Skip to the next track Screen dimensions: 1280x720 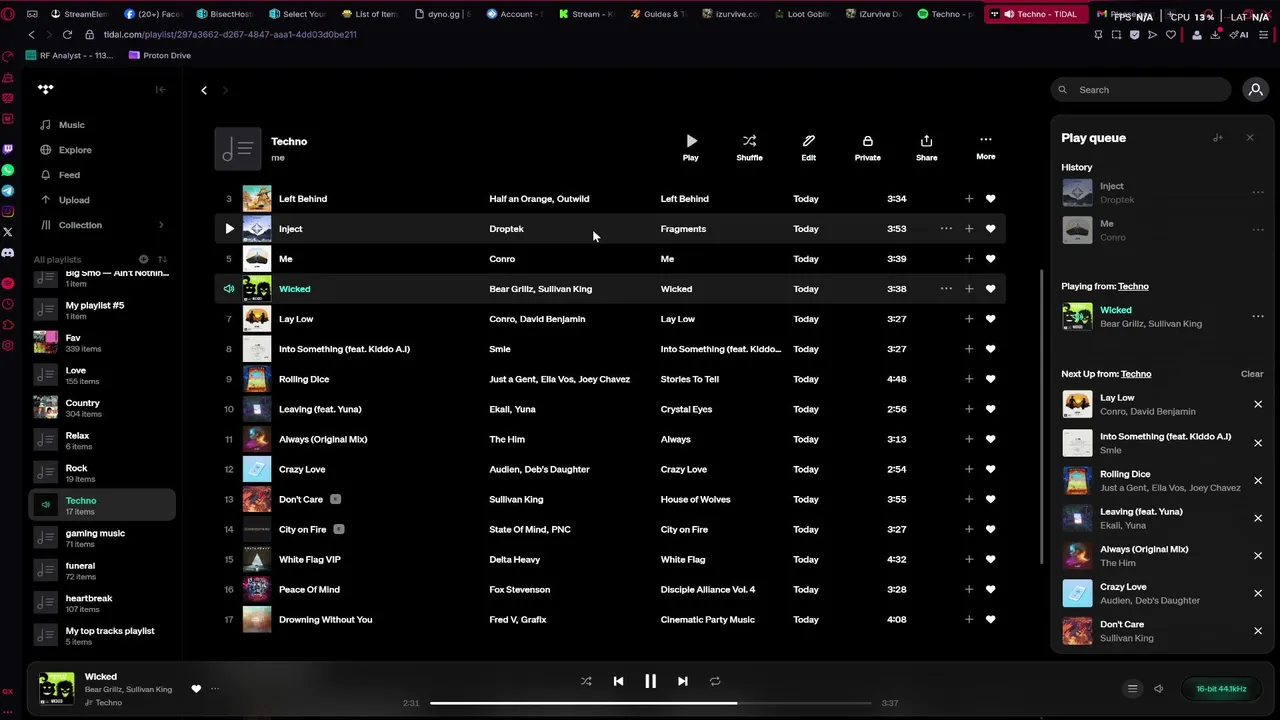tap(682, 681)
